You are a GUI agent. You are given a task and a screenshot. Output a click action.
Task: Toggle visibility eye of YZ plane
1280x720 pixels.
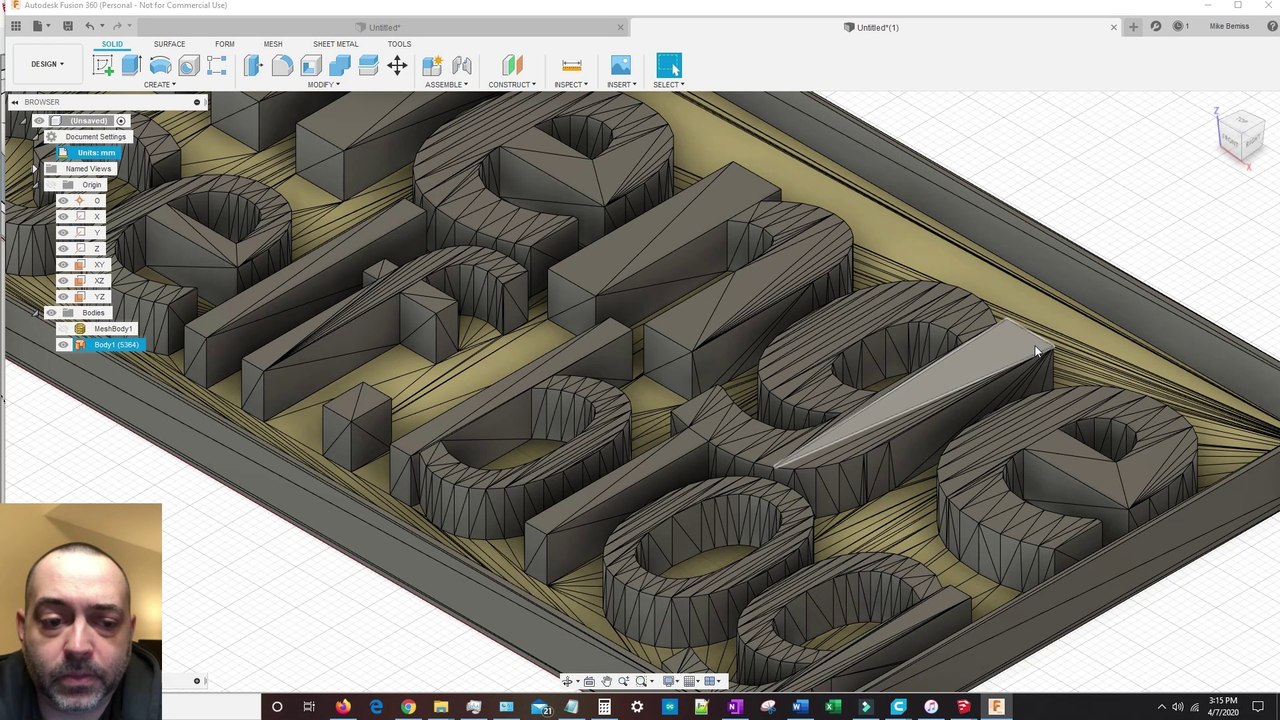pyautogui.click(x=63, y=297)
